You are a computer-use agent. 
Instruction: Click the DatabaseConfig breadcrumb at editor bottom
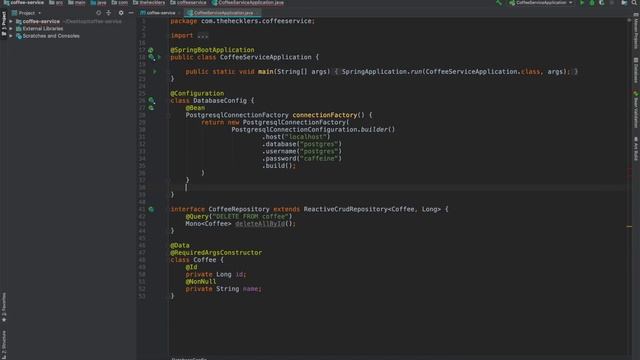tap(189, 358)
